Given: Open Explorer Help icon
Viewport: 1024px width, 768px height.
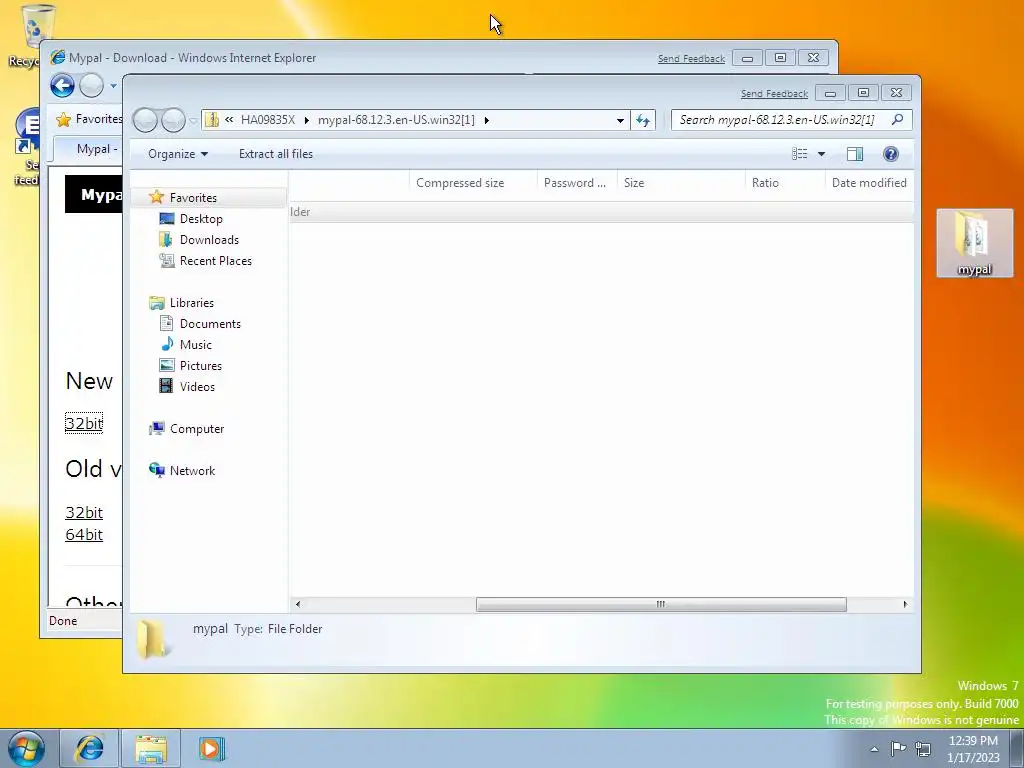Looking at the screenshot, I should click(x=891, y=154).
